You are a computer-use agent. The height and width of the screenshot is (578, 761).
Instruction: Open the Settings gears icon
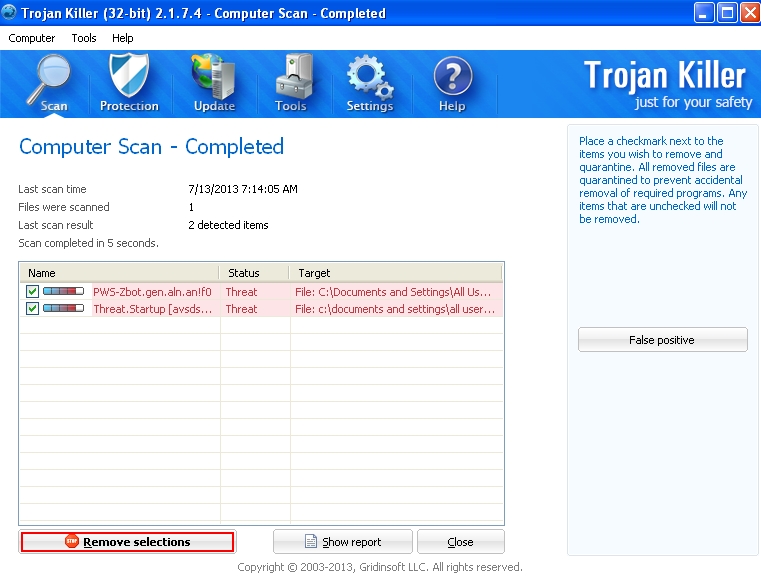369,84
